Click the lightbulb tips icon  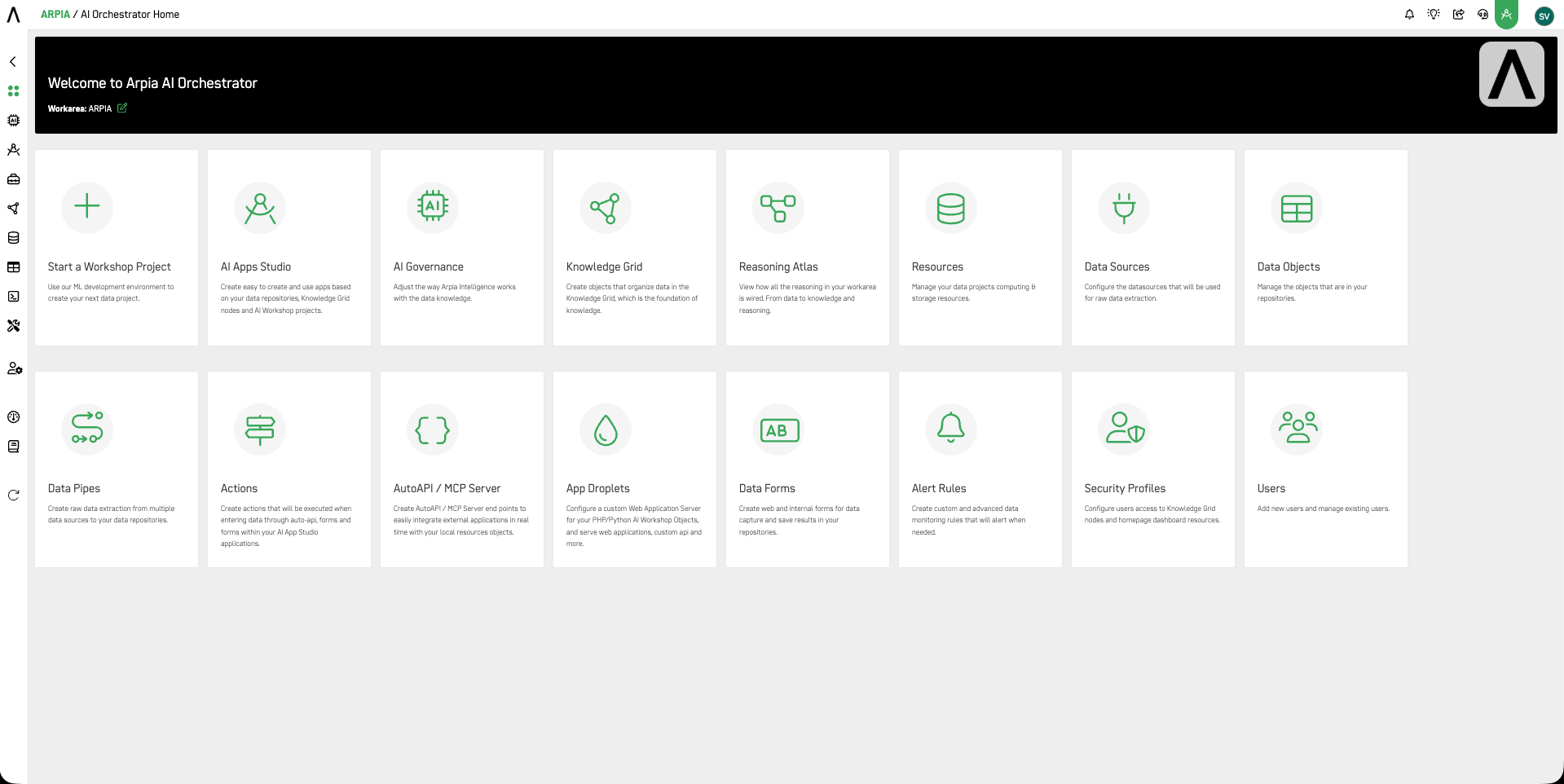click(1434, 15)
